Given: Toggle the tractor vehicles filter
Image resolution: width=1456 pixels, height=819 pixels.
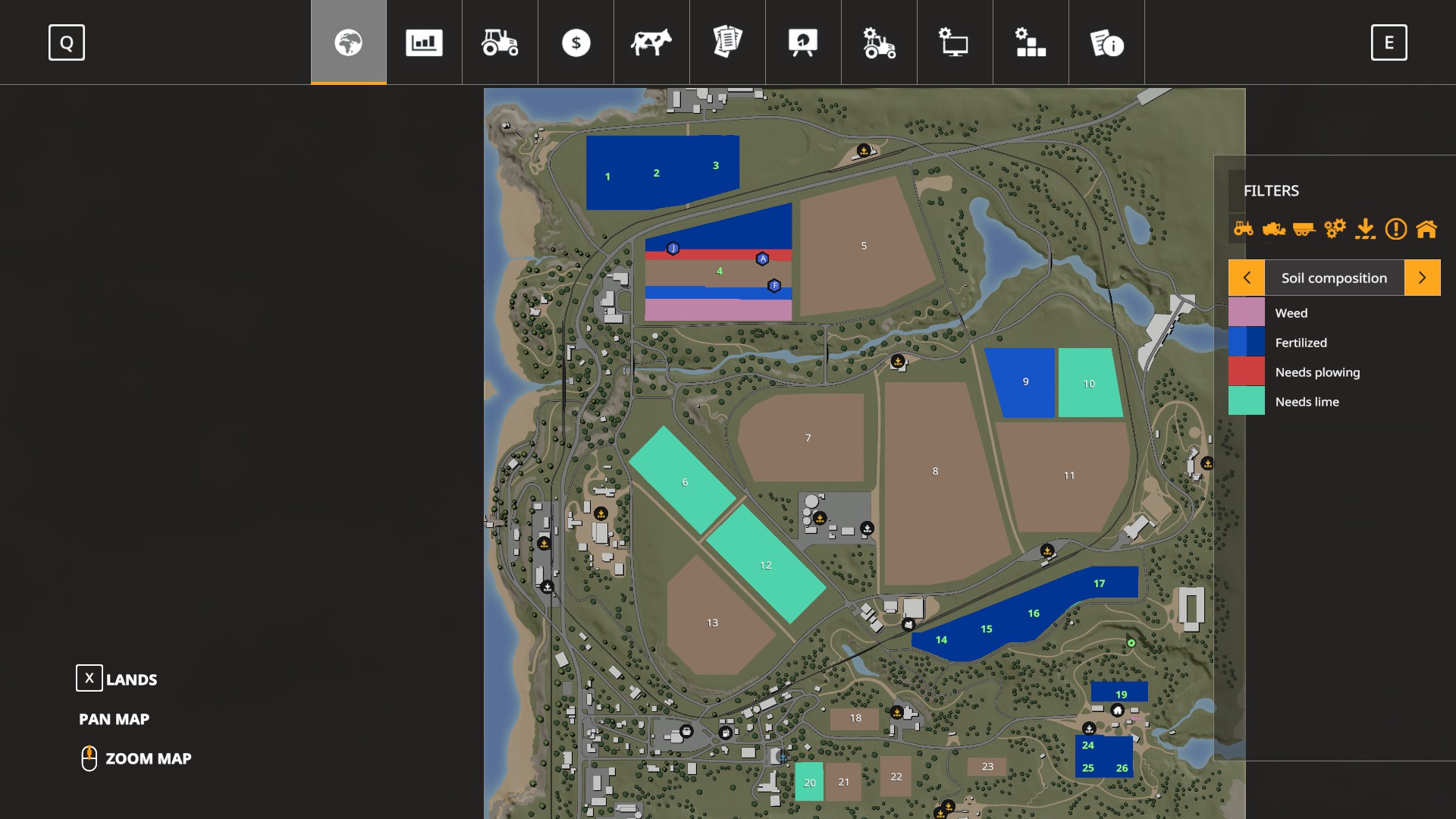Looking at the screenshot, I should click(1244, 228).
